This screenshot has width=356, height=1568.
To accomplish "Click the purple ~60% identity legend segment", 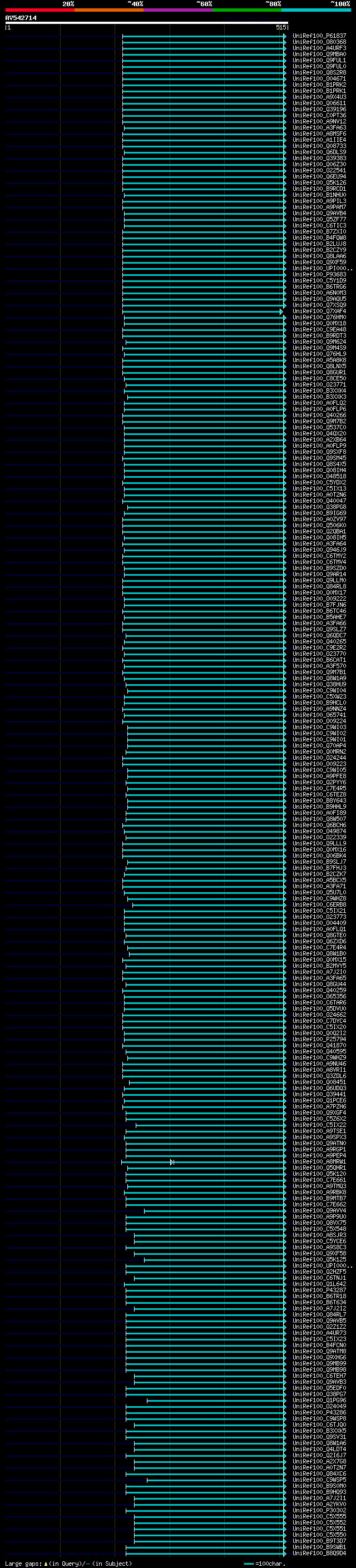I will coord(179,10).
